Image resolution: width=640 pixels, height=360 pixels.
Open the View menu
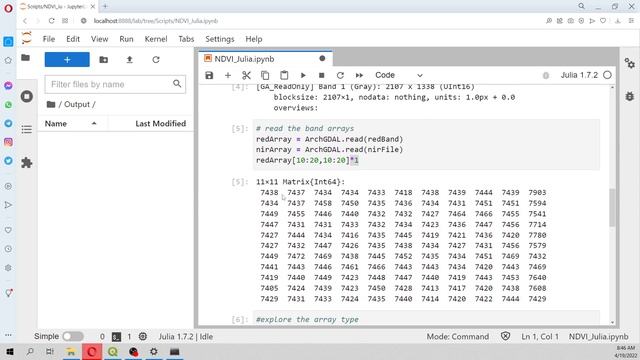coord(99,39)
